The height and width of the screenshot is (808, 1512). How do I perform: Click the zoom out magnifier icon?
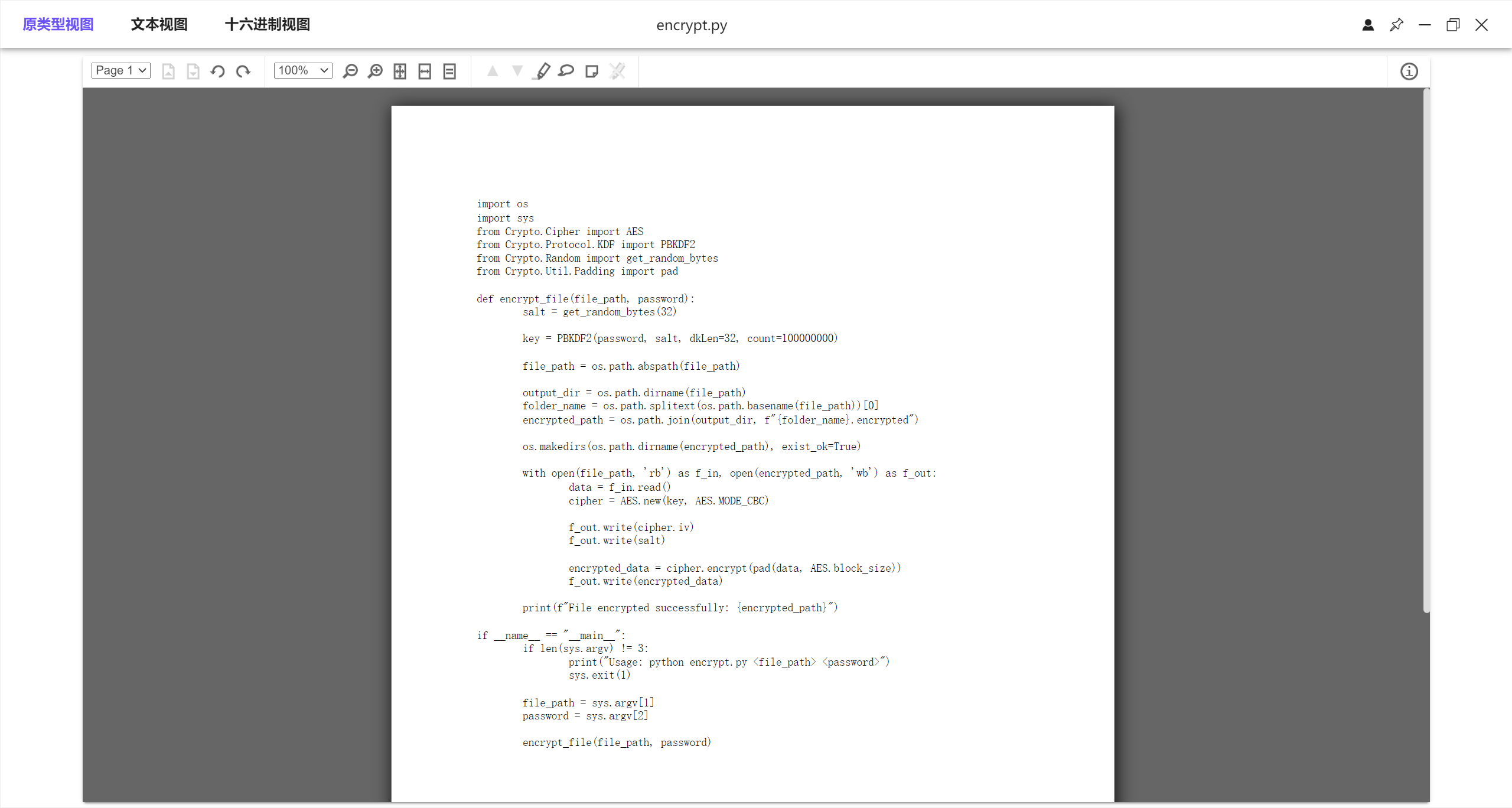pyautogui.click(x=350, y=71)
